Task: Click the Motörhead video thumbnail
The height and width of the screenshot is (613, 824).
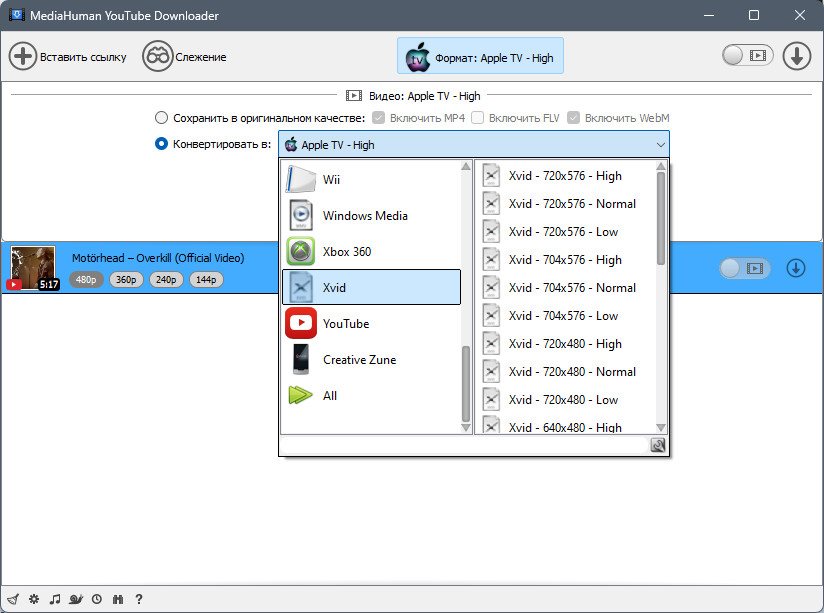Action: [x=33, y=267]
